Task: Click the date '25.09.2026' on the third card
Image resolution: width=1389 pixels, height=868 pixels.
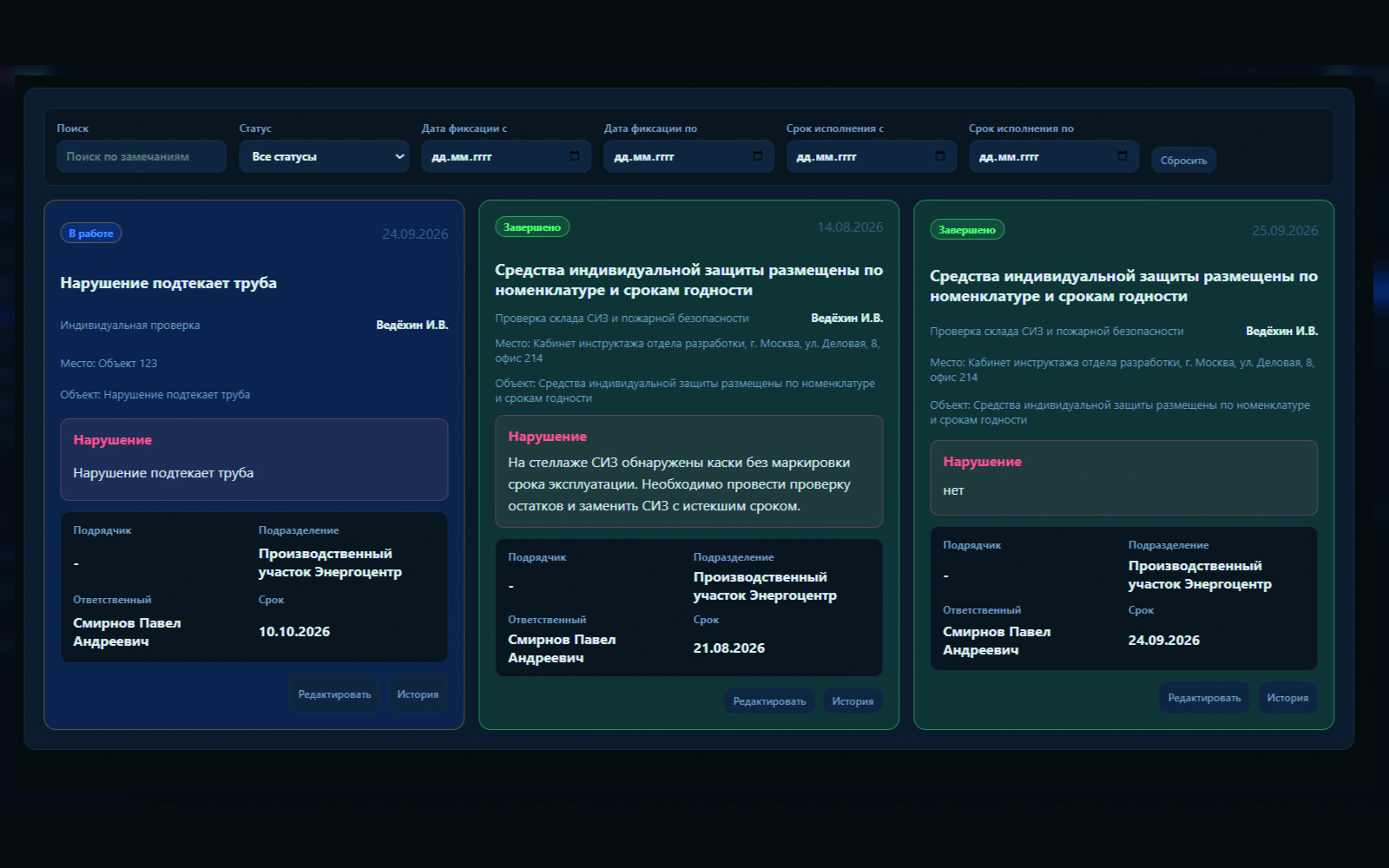Action: 1285,231
